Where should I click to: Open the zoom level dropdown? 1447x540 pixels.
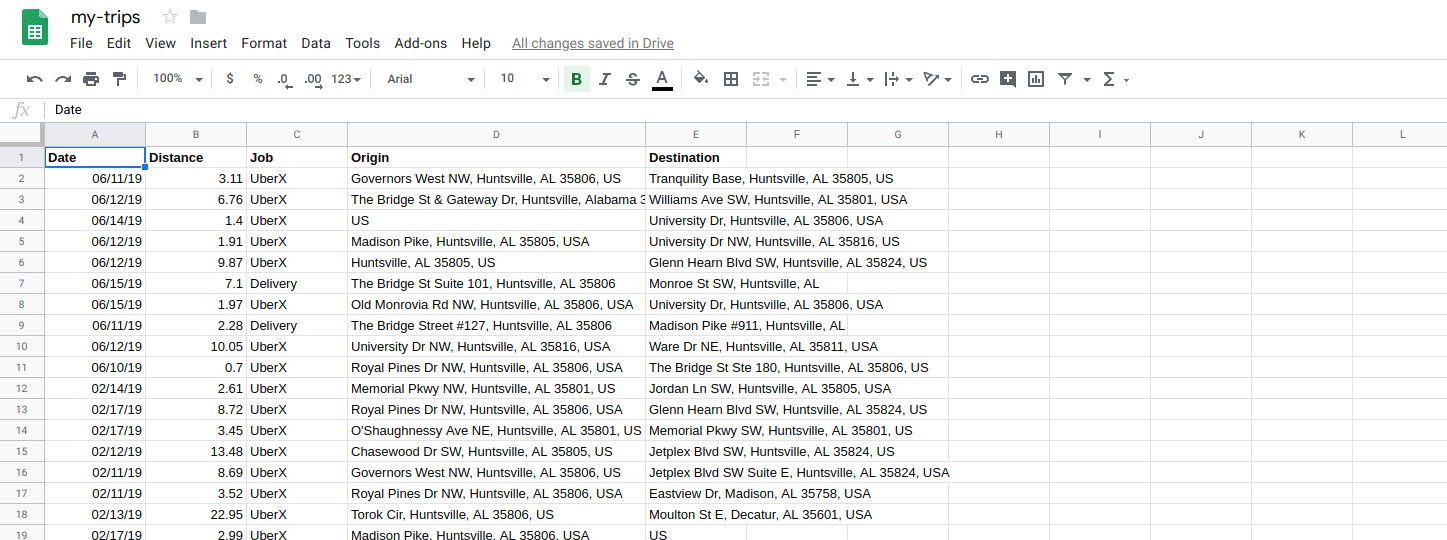(x=178, y=79)
